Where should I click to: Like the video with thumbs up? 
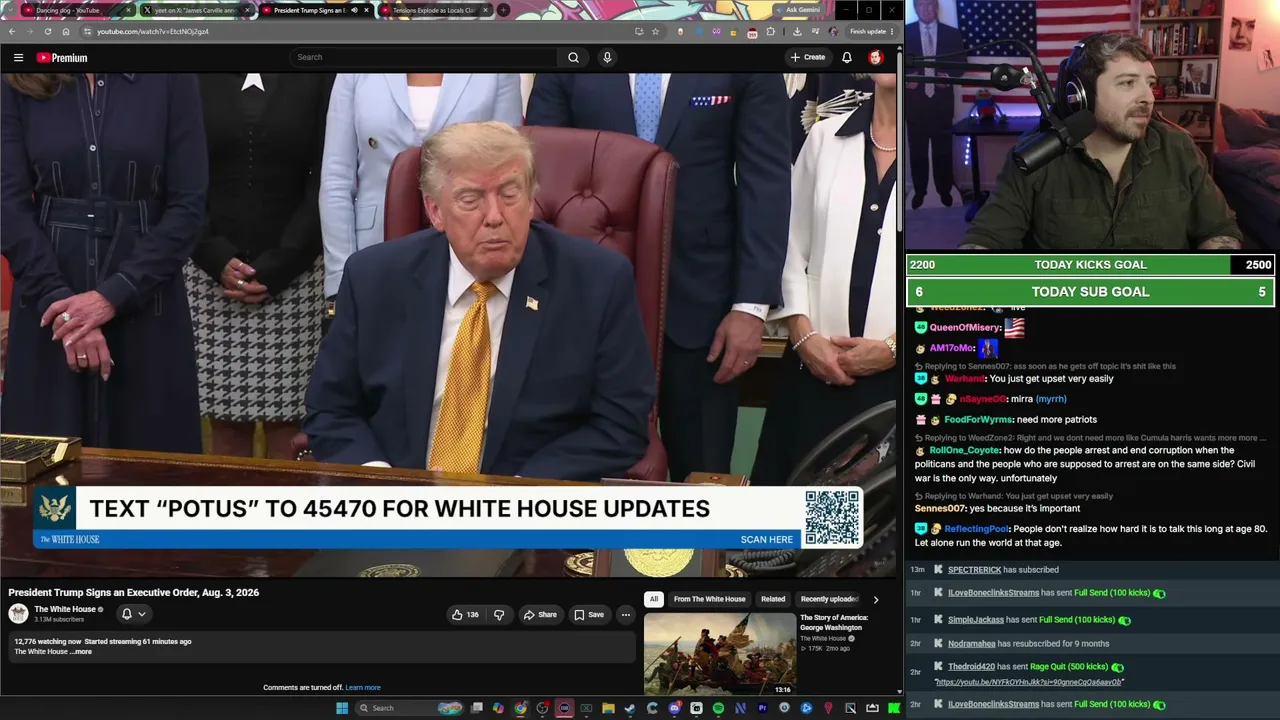[465, 615]
